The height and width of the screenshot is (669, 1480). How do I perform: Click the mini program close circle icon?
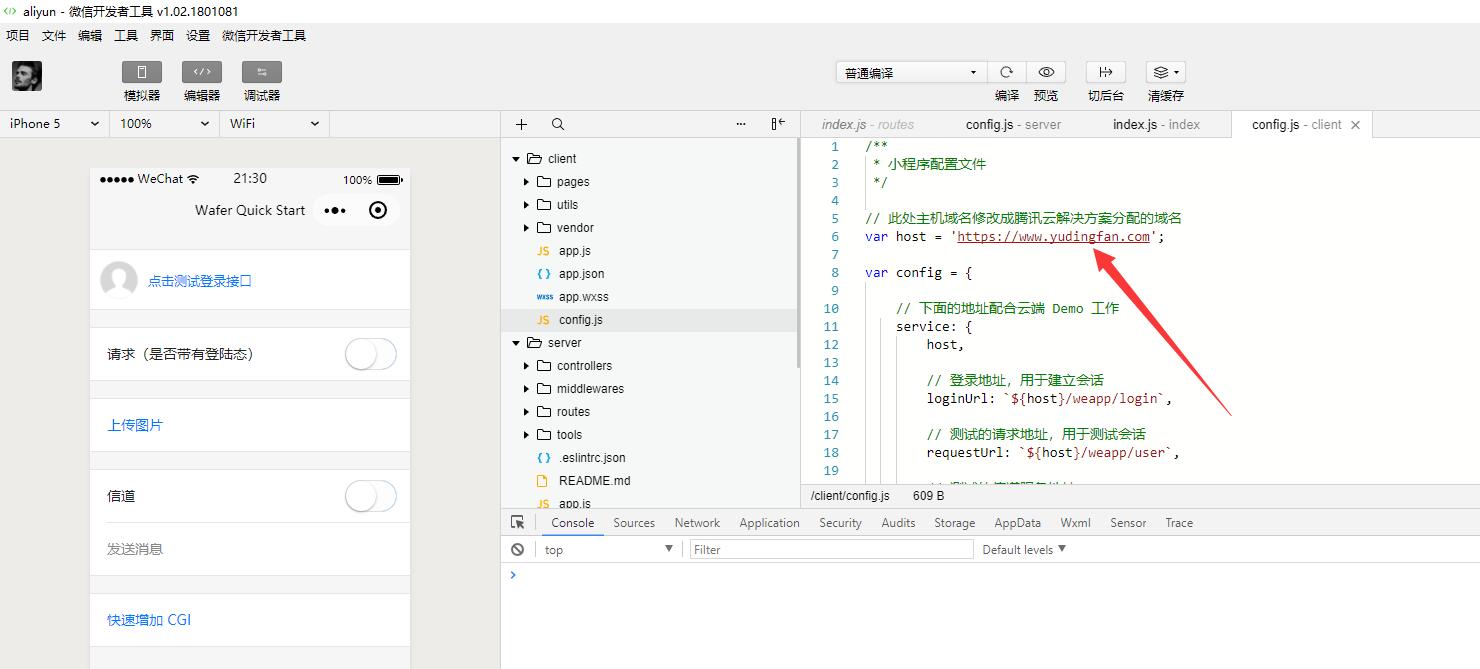[x=378, y=210]
